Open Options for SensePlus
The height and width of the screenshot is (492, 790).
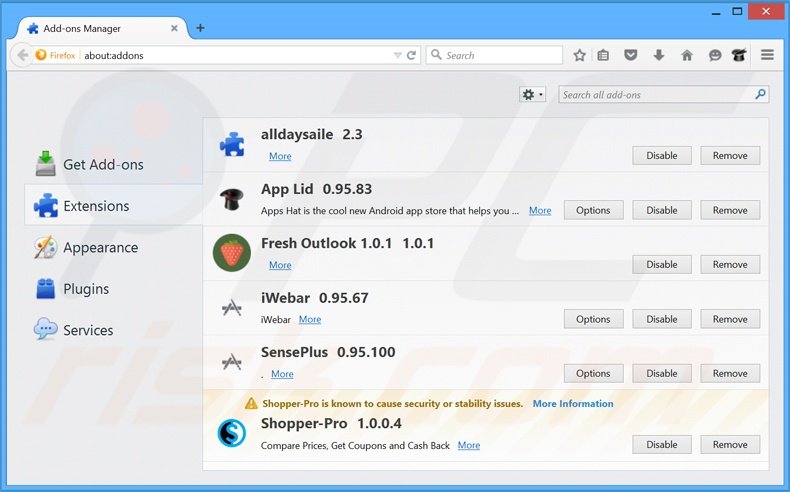tap(594, 373)
